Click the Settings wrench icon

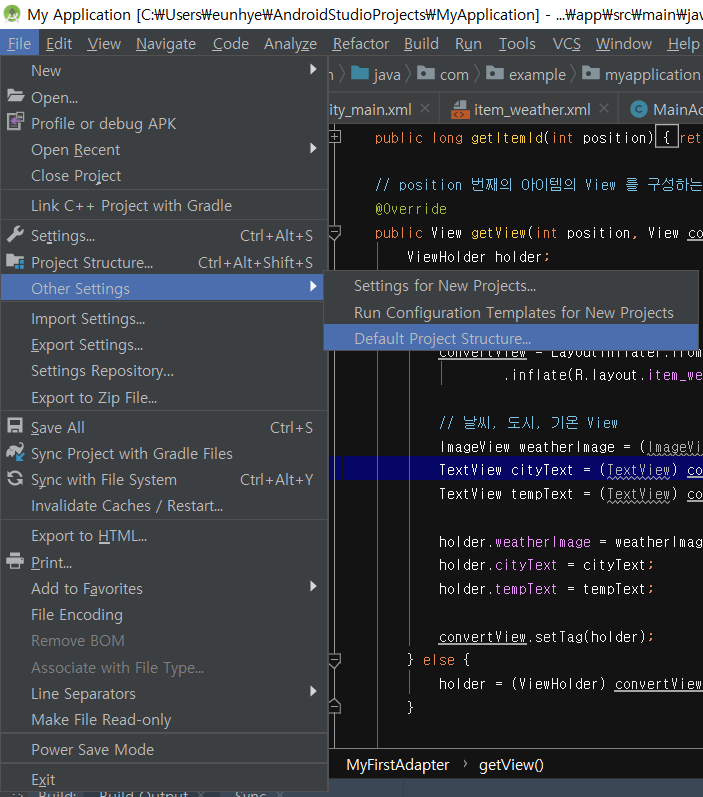[15, 234]
